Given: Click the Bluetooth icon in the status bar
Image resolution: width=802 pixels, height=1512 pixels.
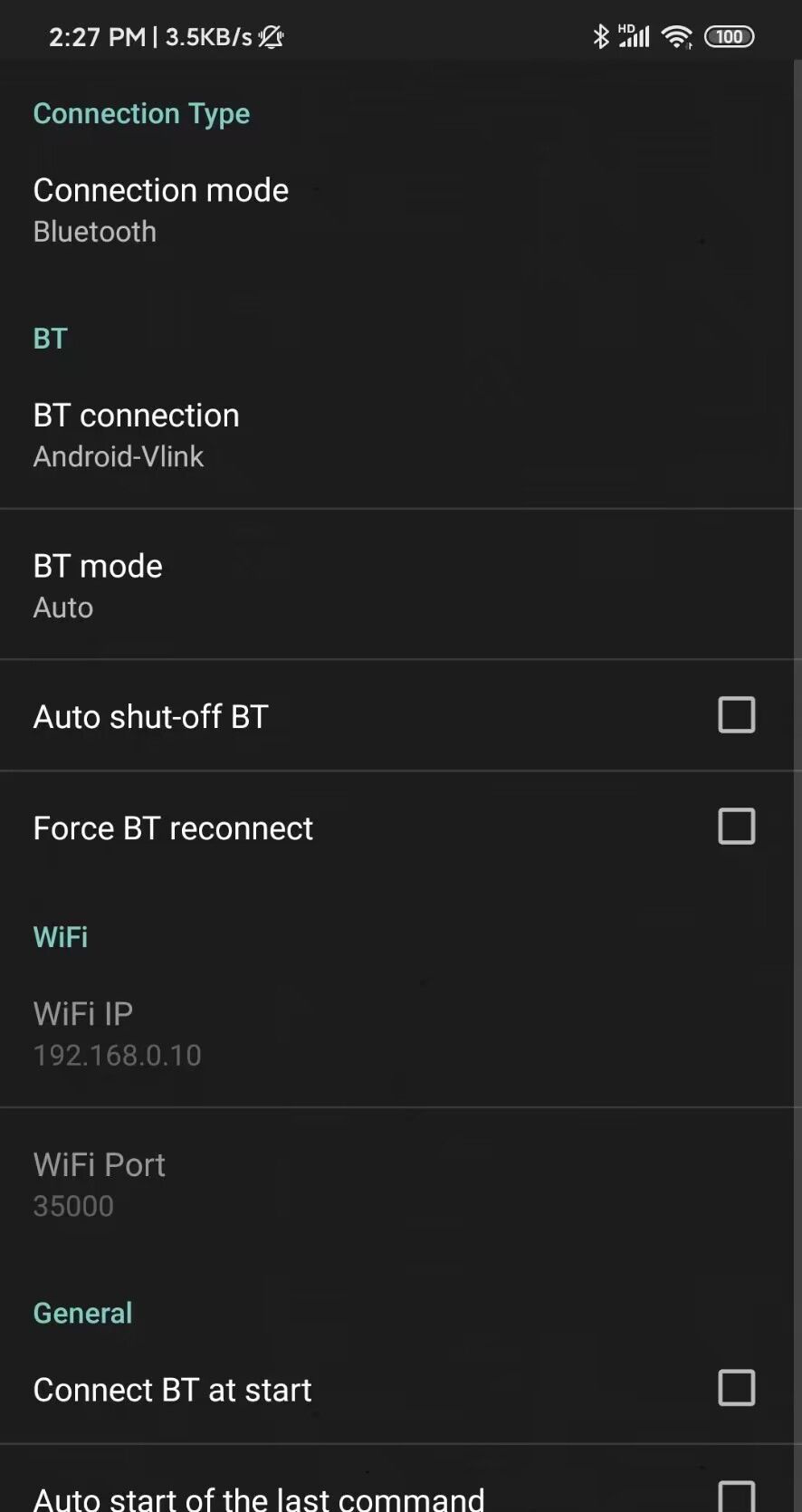Looking at the screenshot, I should 600,36.
